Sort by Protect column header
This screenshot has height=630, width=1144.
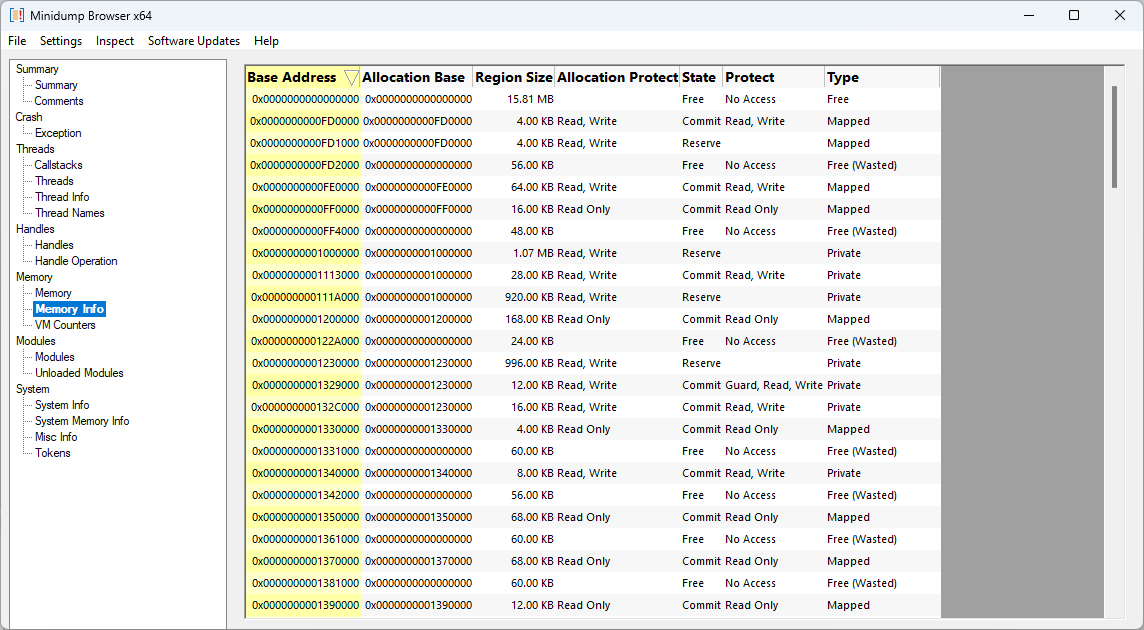click(773, 77)
